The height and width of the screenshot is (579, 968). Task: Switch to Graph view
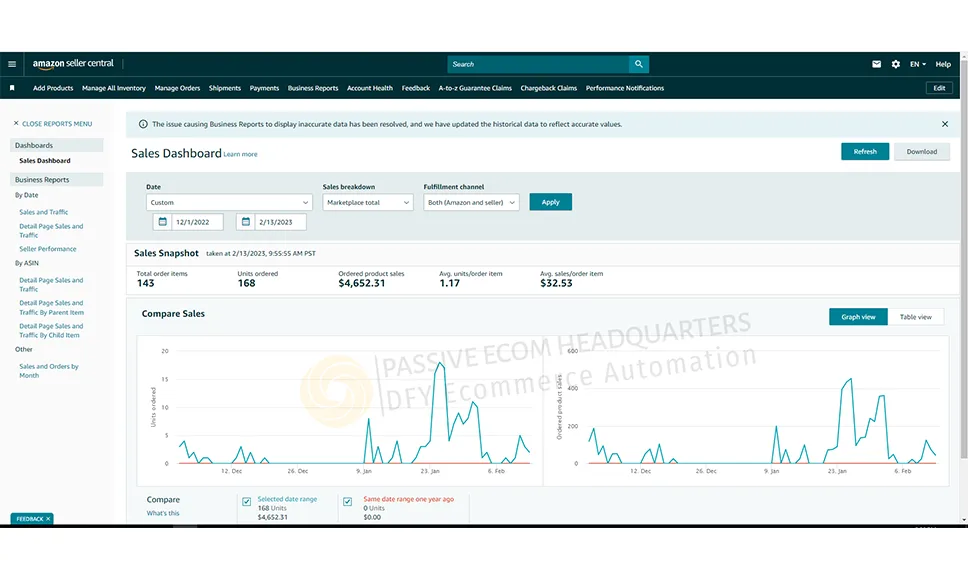858,317
